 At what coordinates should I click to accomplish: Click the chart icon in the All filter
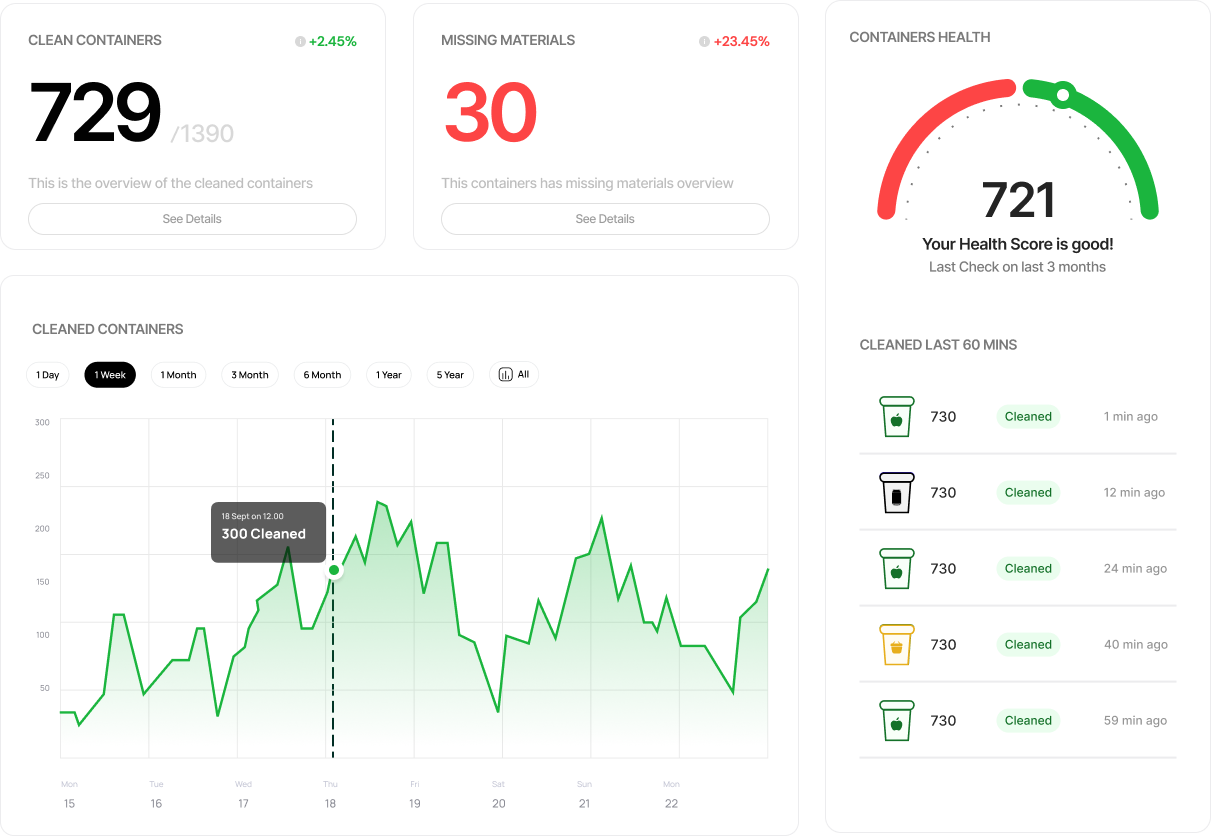click(x=504, y=375)
